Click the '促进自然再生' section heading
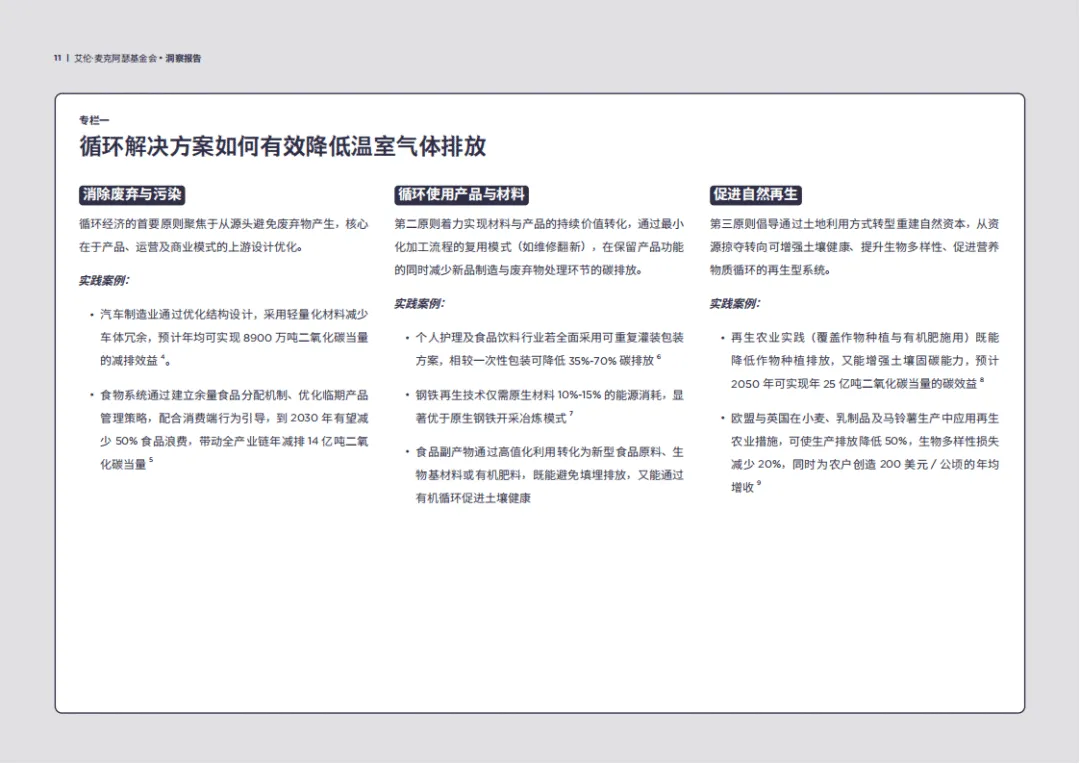1080x764 pixels. 756,195
